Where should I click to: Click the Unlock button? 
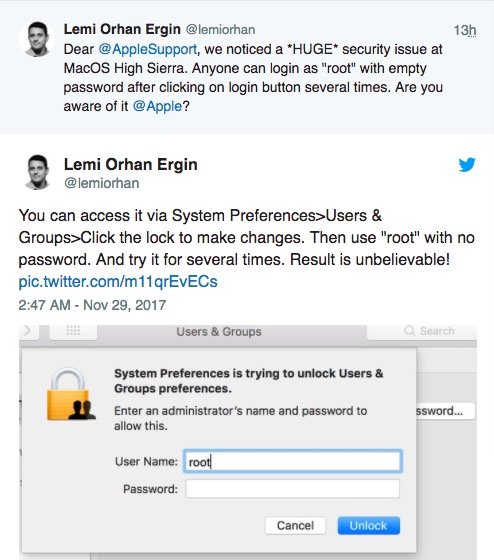tap(369, 525)
